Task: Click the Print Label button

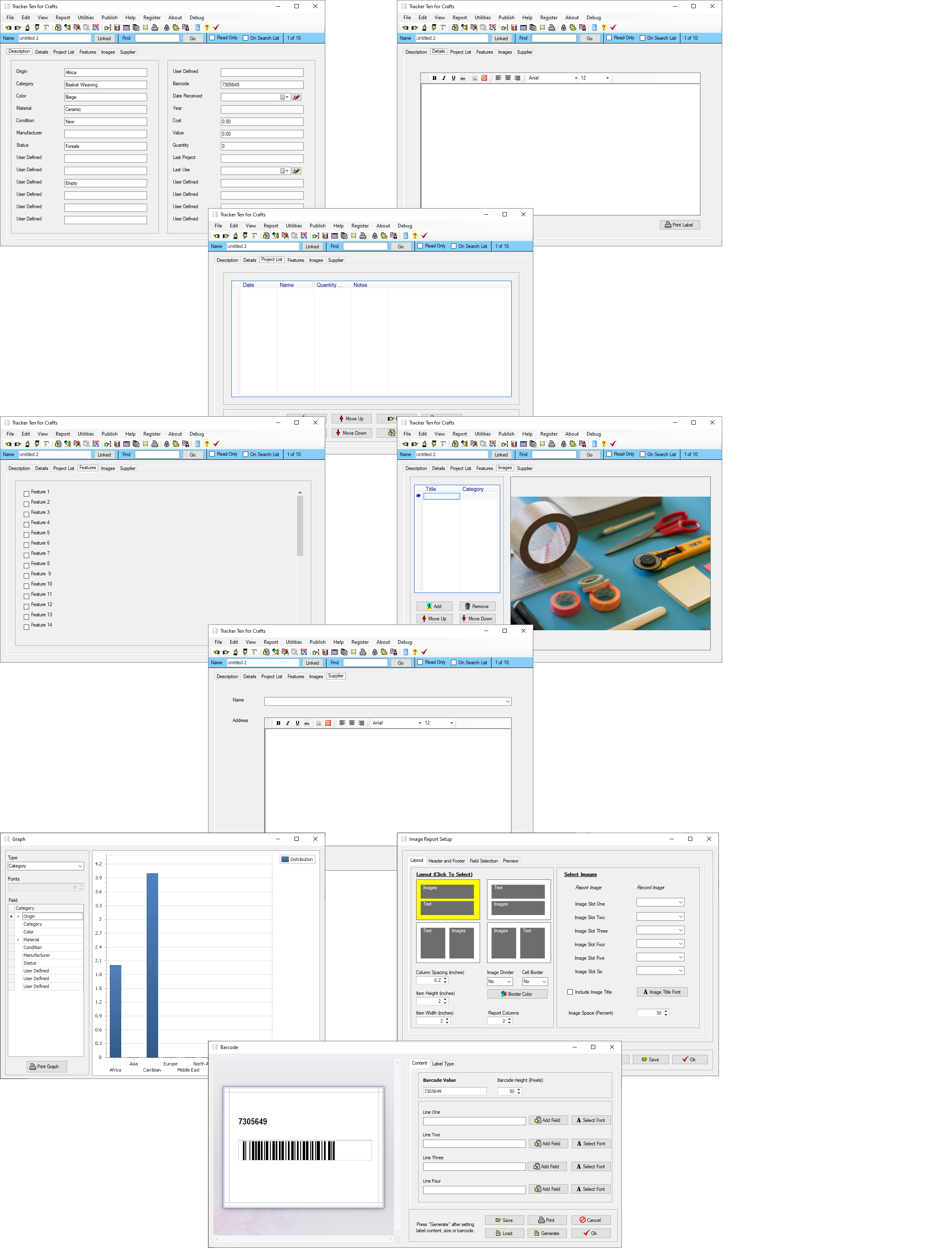Action: pyautogui.click(x=680, y=225)
